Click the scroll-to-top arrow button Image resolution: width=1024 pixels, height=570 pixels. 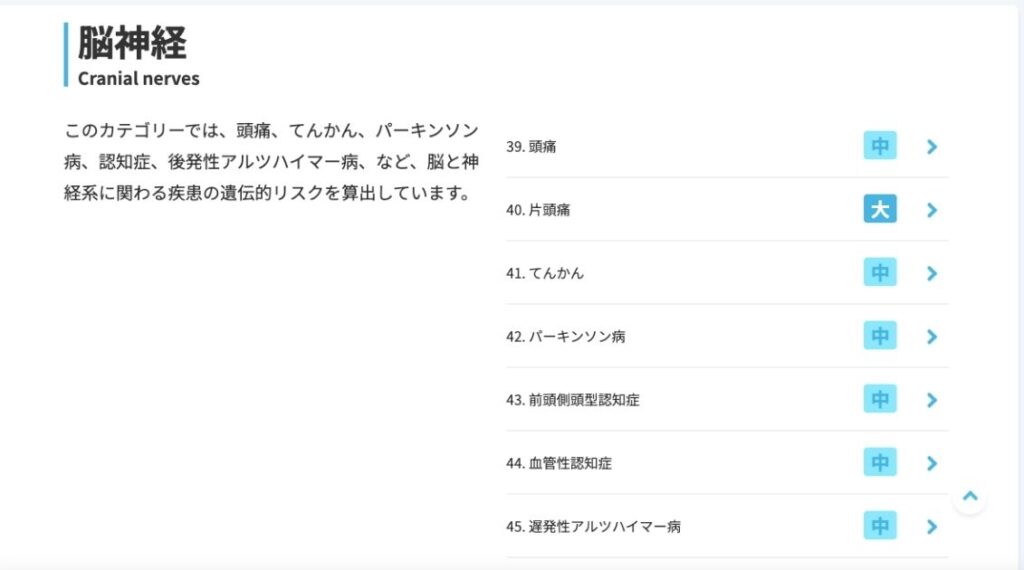pos(969,497)
